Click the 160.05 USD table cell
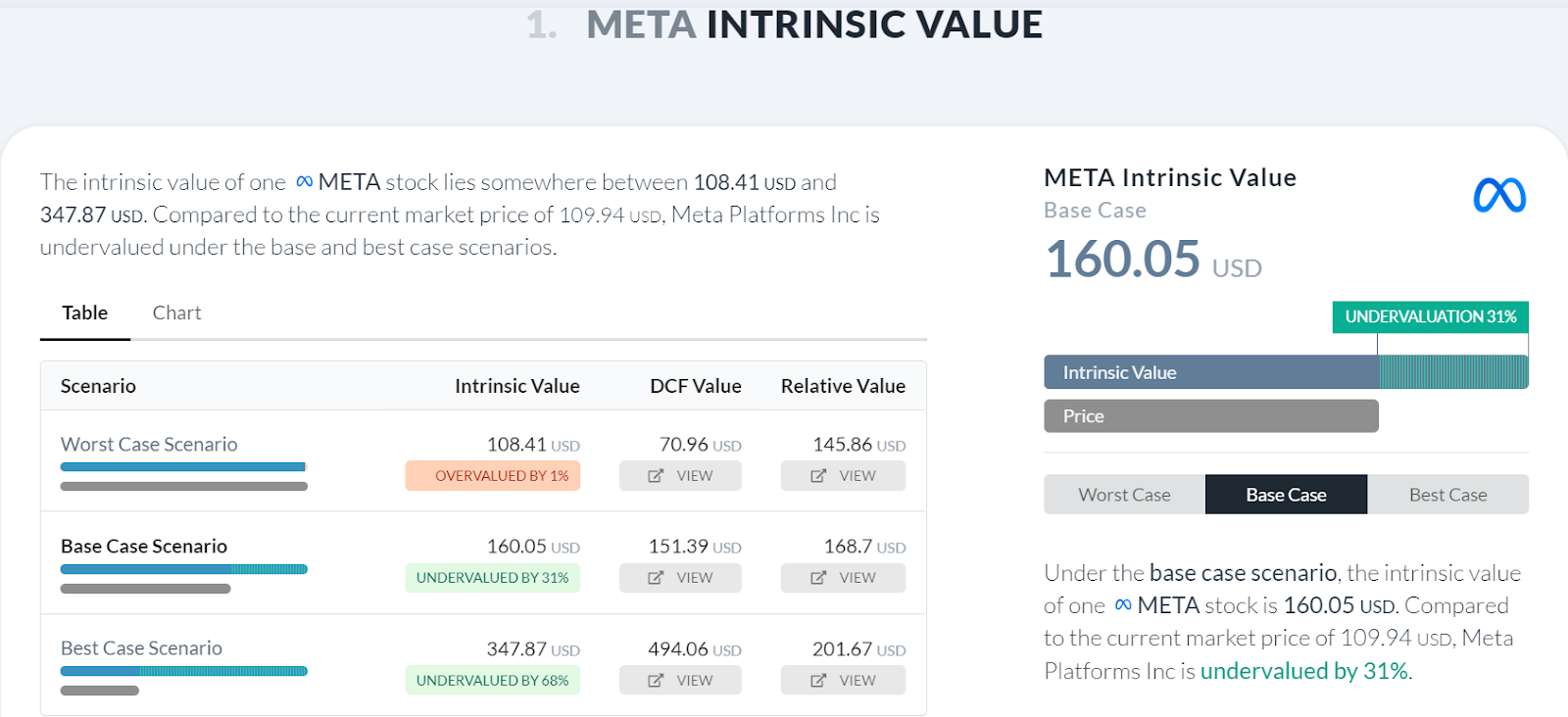Screen dimensions: 1568x717 [533, 546]
